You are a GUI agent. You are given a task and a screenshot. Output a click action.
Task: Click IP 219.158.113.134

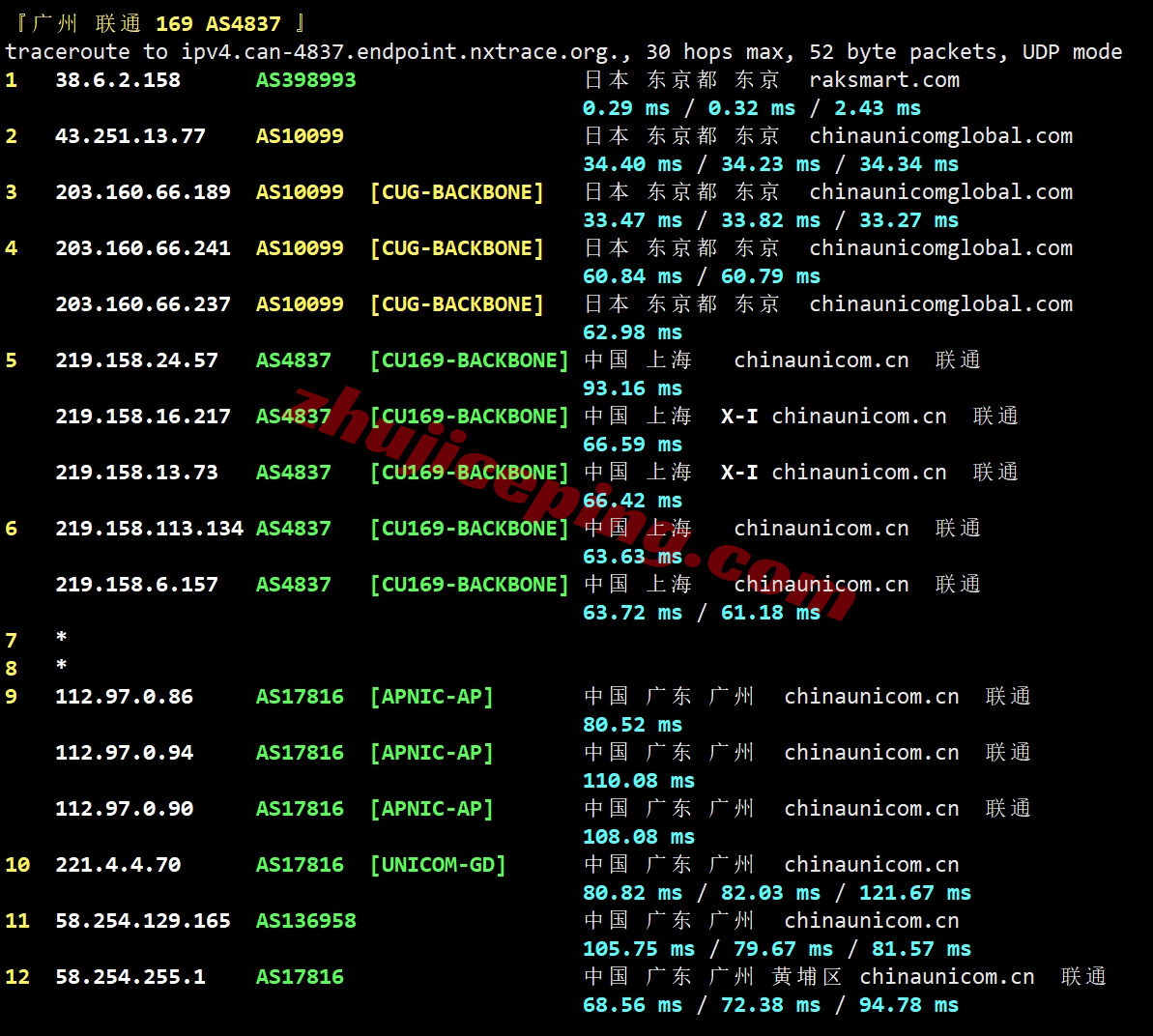click(x=149, y=529)
